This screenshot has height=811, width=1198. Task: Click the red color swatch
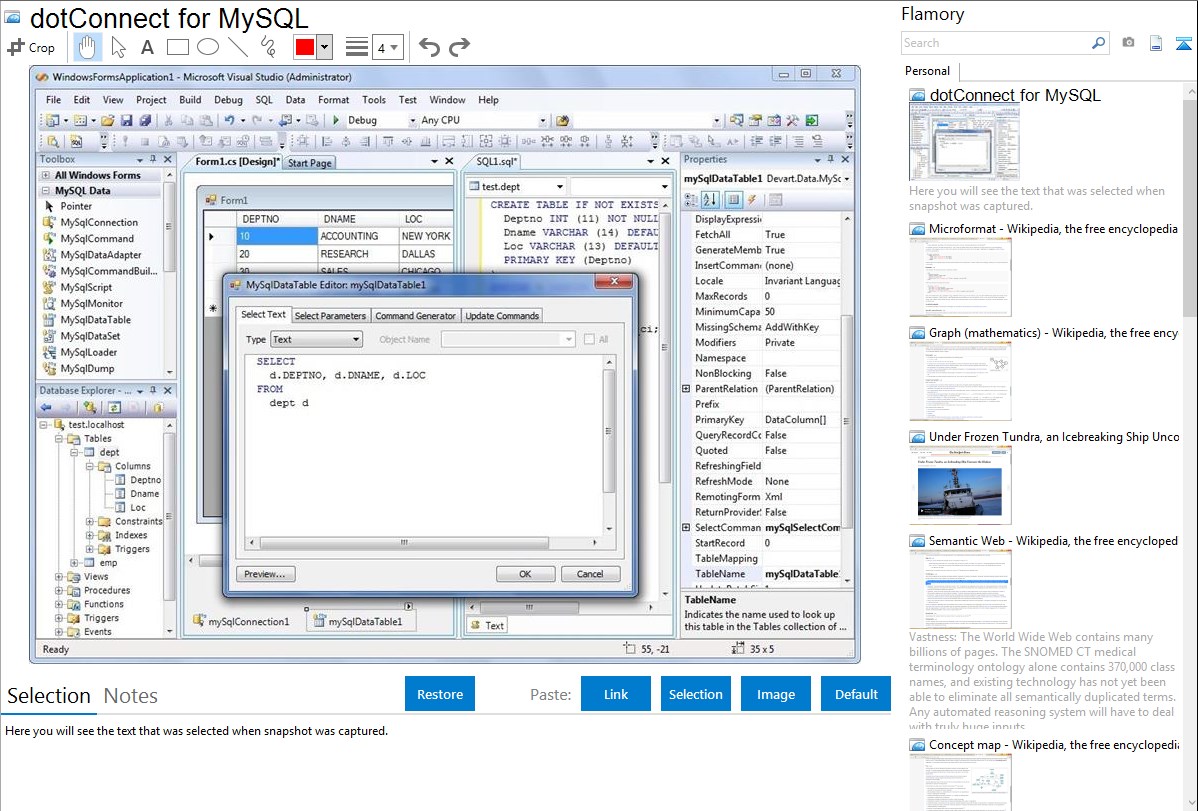point(305,47)
